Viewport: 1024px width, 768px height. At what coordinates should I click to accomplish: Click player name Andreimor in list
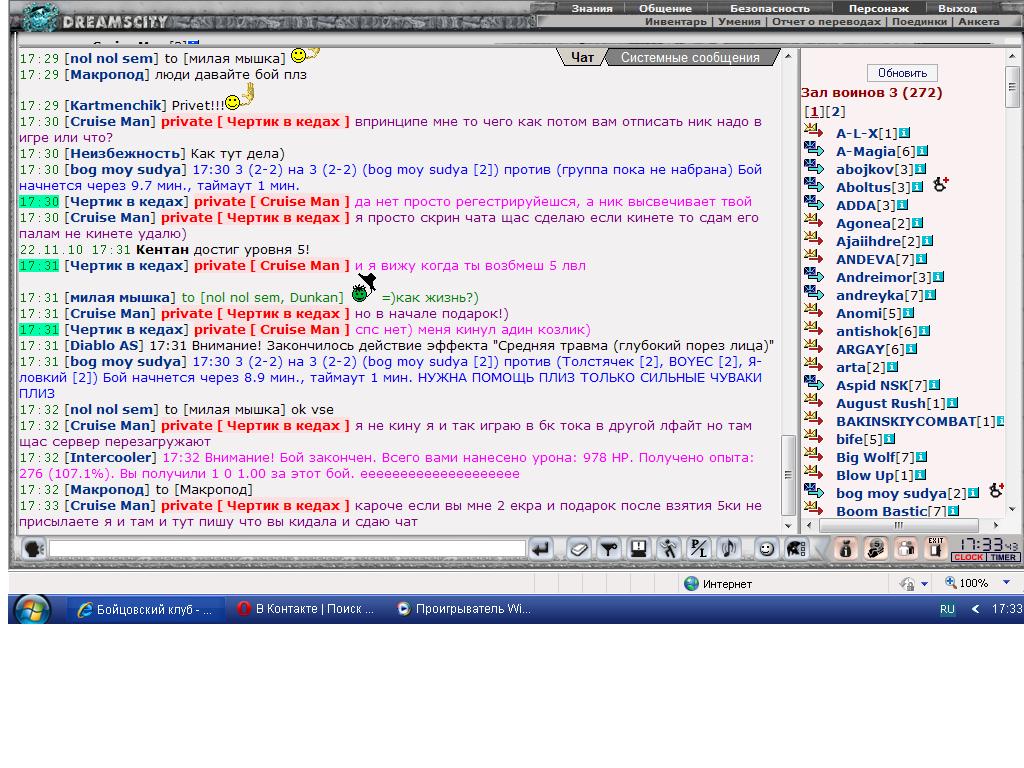[874, 278]
